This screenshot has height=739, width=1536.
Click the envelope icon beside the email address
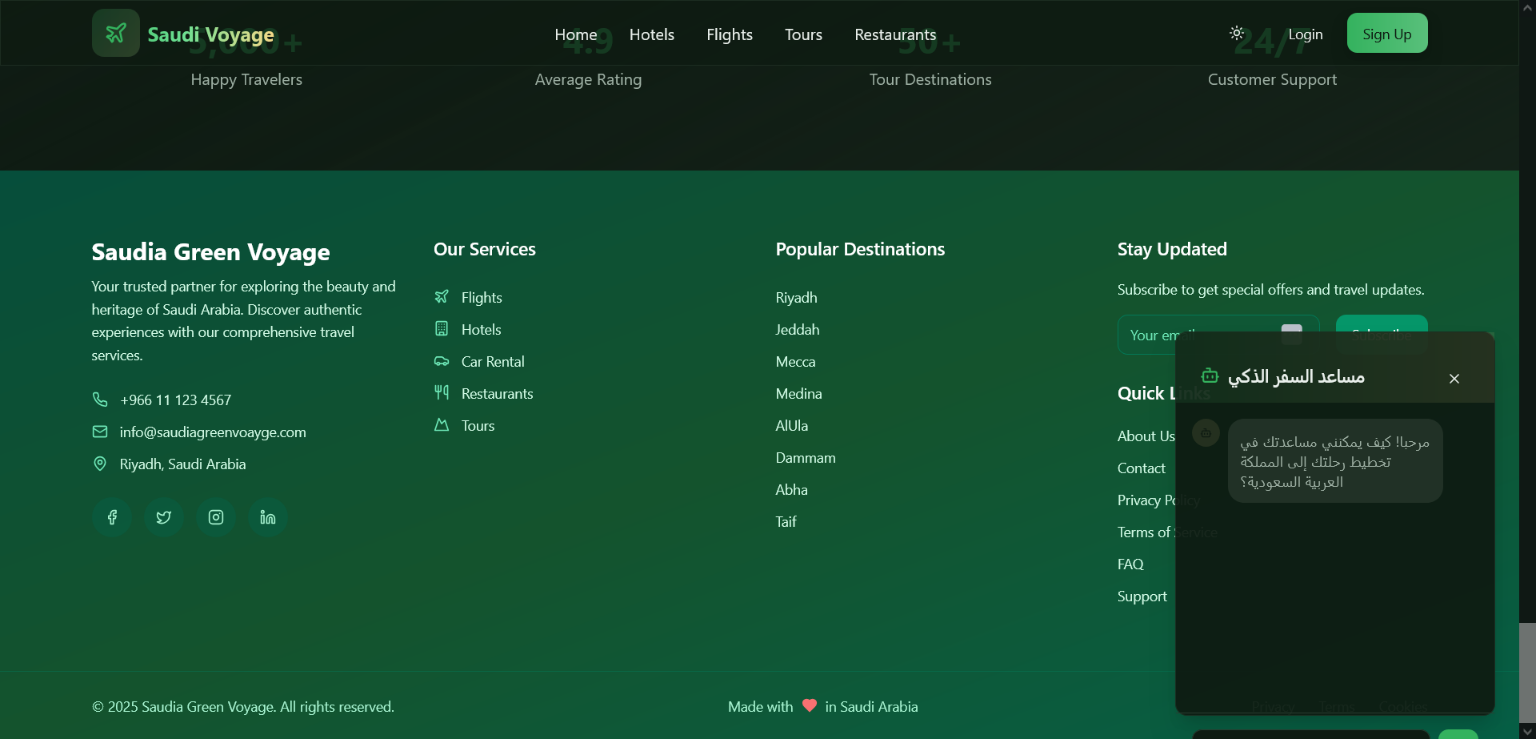coord(100,432)
